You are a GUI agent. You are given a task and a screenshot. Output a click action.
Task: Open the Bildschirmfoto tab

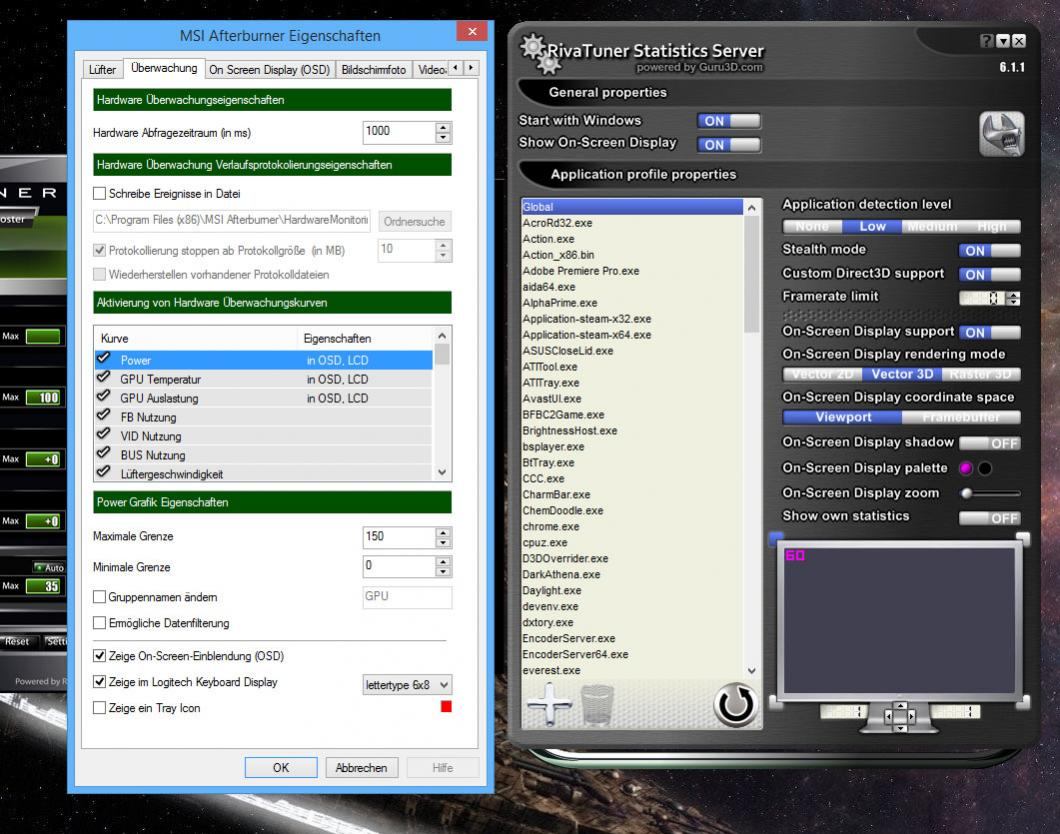pos(373,70)
